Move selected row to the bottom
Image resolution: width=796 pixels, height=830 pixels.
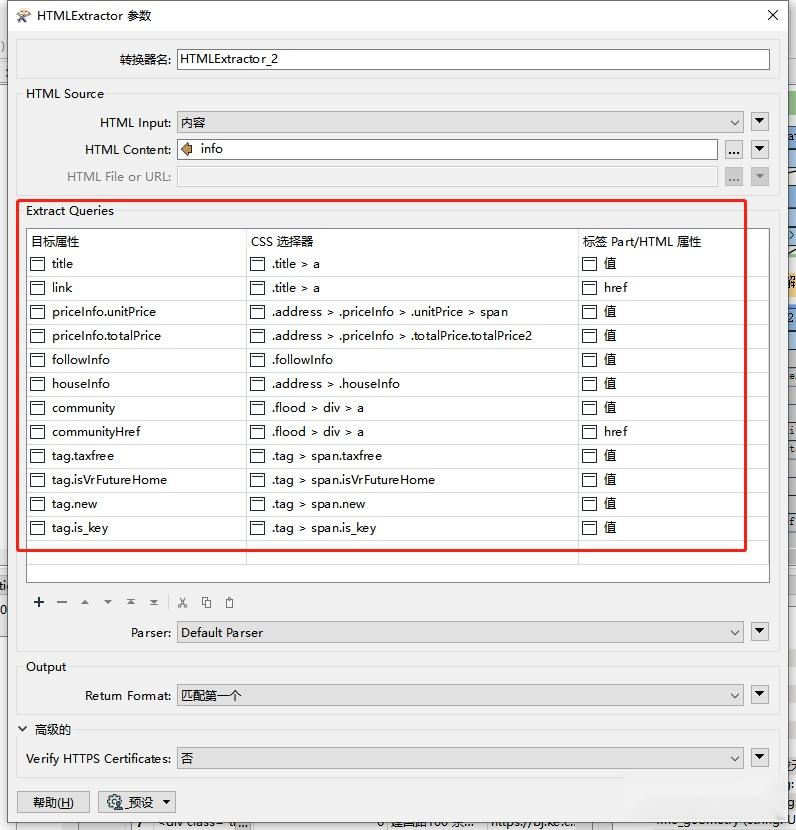coord(154,602)
